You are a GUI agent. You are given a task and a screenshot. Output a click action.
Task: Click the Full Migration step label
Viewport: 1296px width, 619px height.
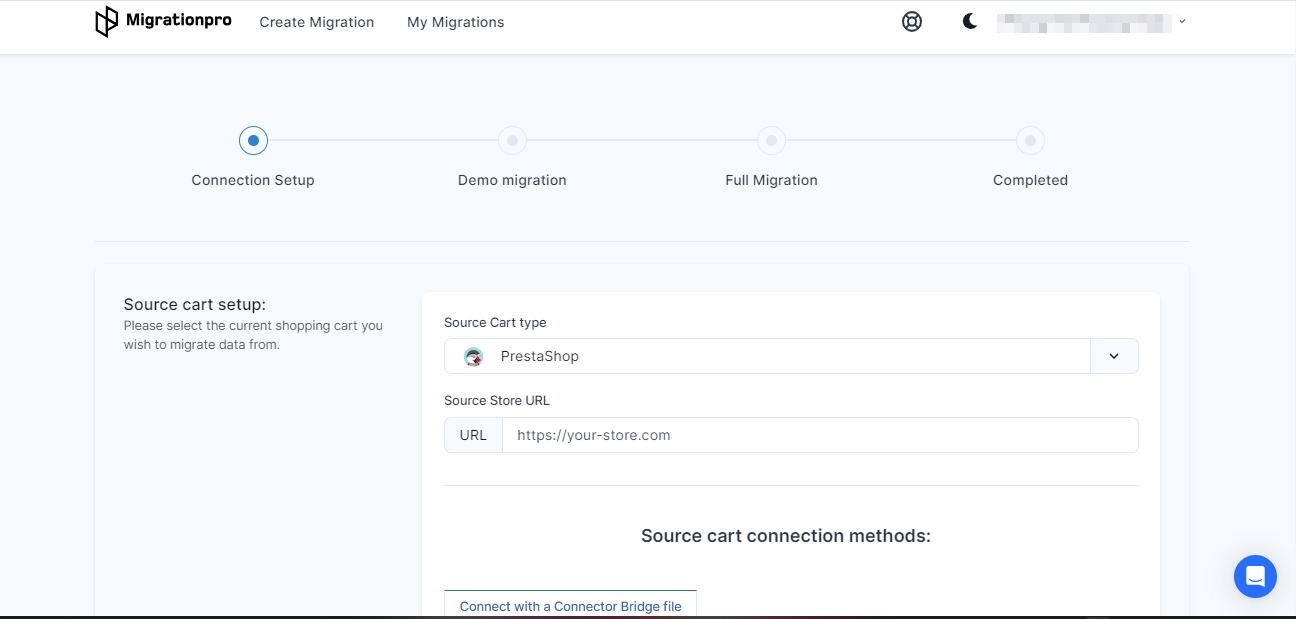pos(771,180)
